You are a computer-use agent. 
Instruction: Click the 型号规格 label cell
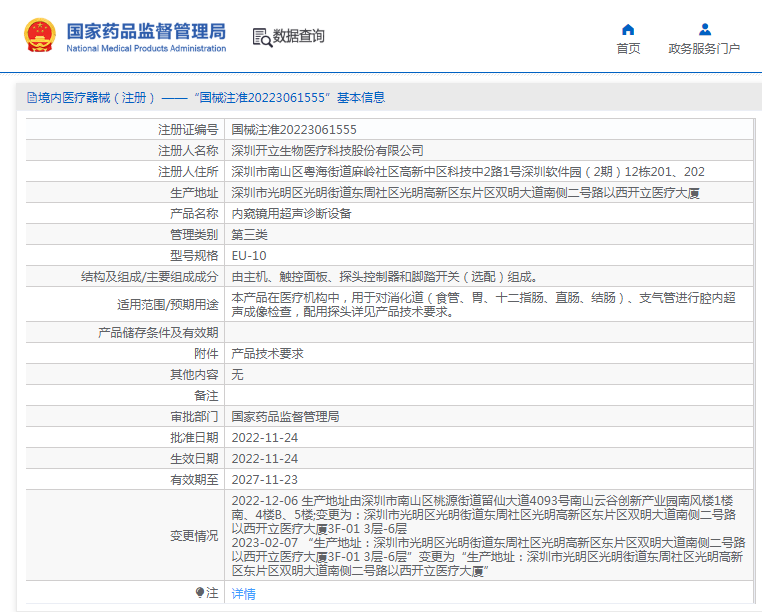pyautogui.click(x=125, y=256)
